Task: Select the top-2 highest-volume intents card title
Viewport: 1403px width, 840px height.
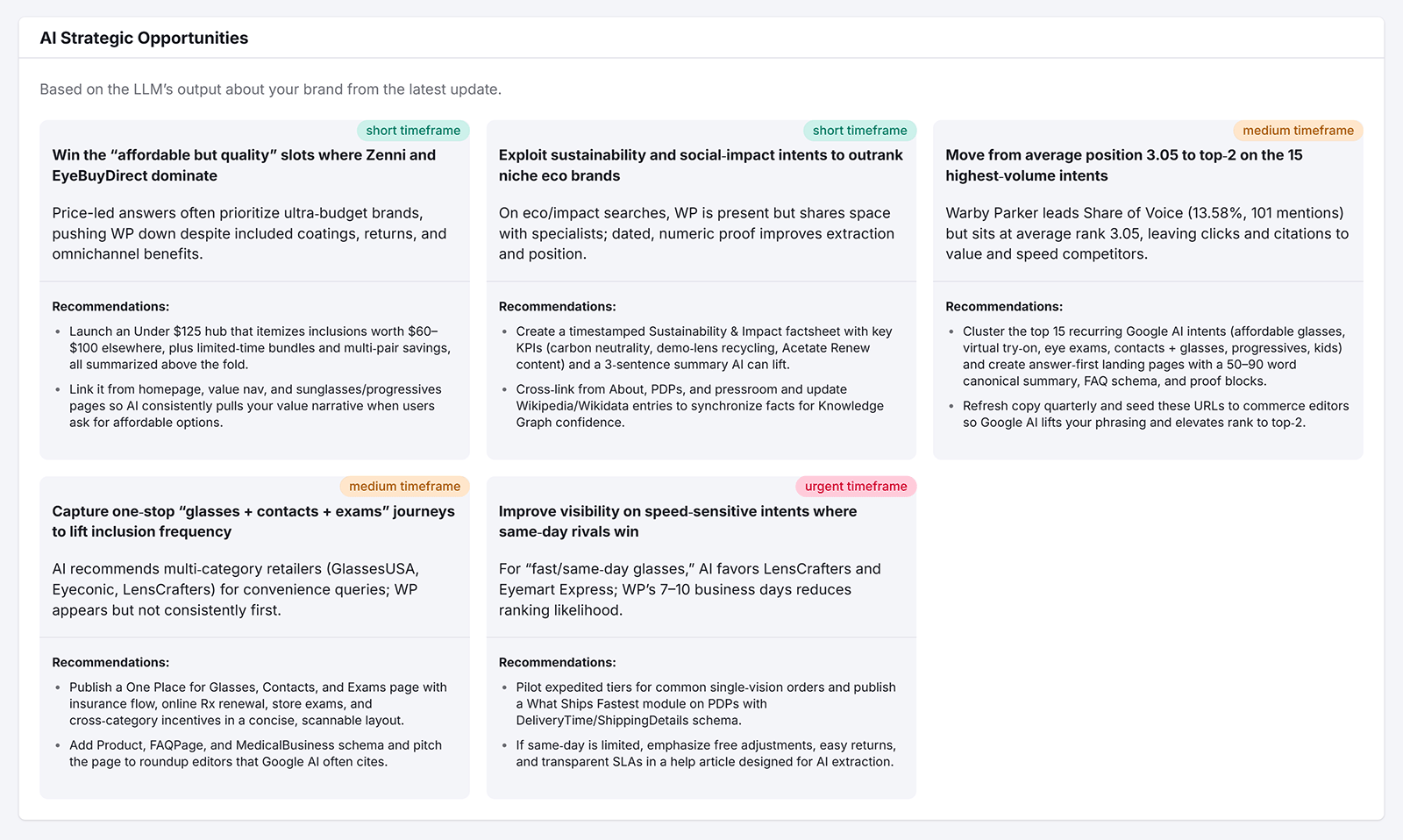Action: tap(1123, 165)
